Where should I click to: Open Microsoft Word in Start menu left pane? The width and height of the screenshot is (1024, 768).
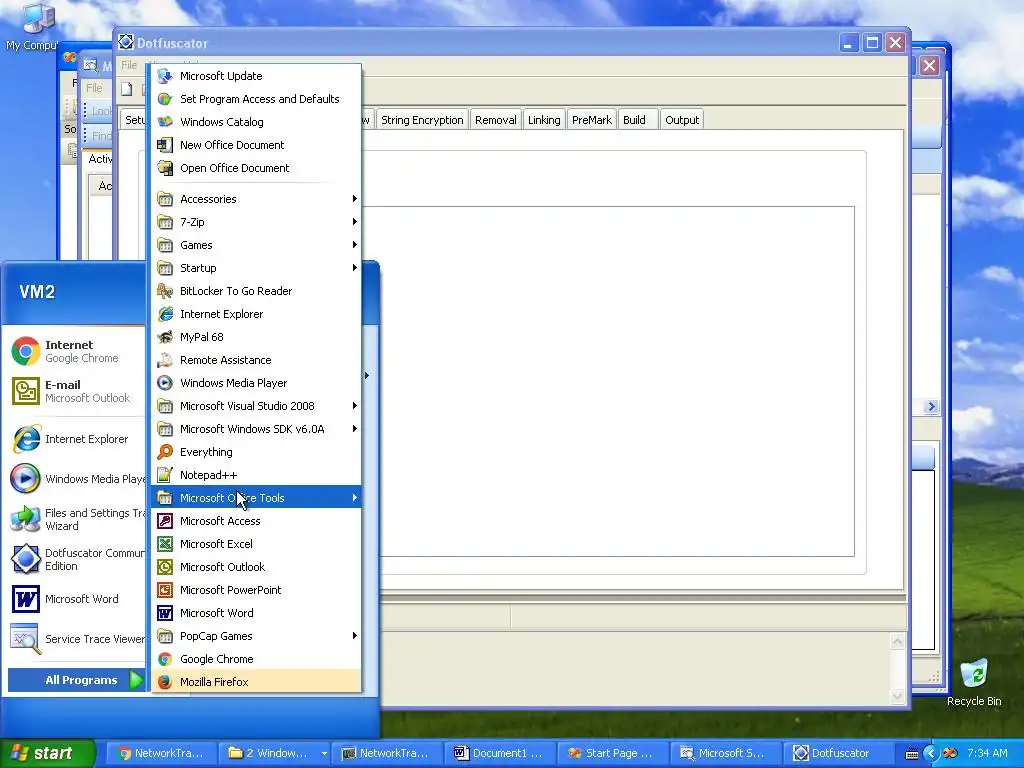pyautogui.click(x=76, y=599)
